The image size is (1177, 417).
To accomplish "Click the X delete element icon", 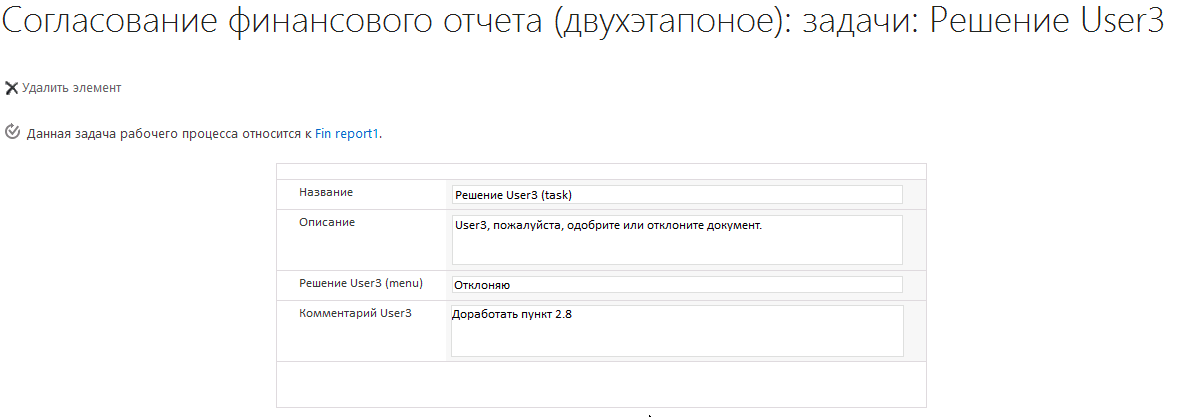I will coord(12,88).
